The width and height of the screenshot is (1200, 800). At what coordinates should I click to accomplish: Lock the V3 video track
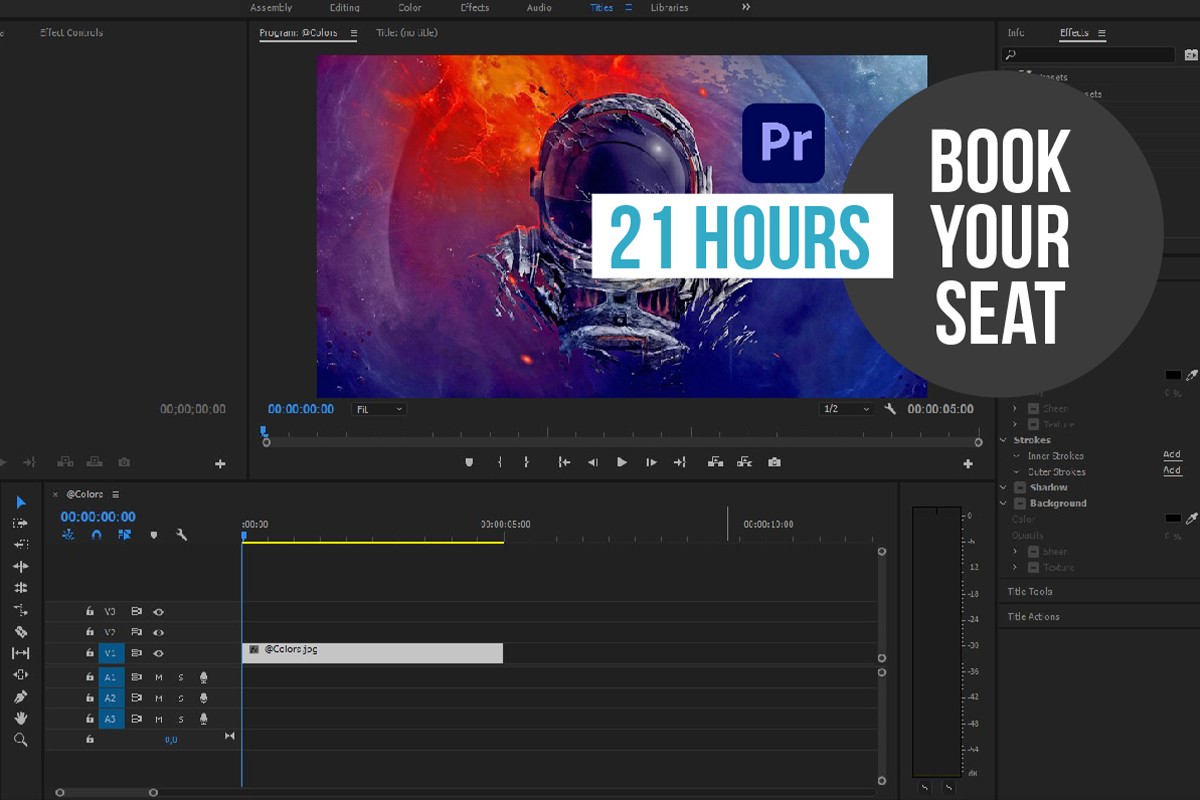tap(90, 611)
